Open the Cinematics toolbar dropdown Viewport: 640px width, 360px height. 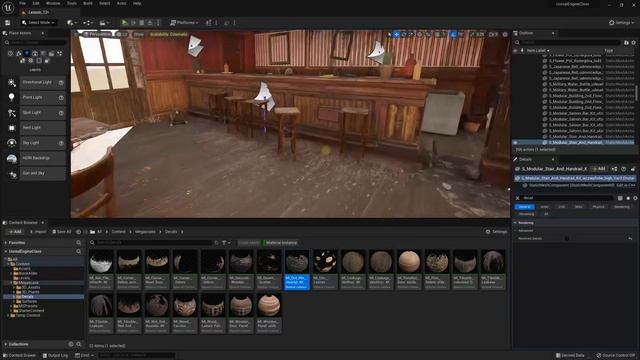click(x=104, y=23)
